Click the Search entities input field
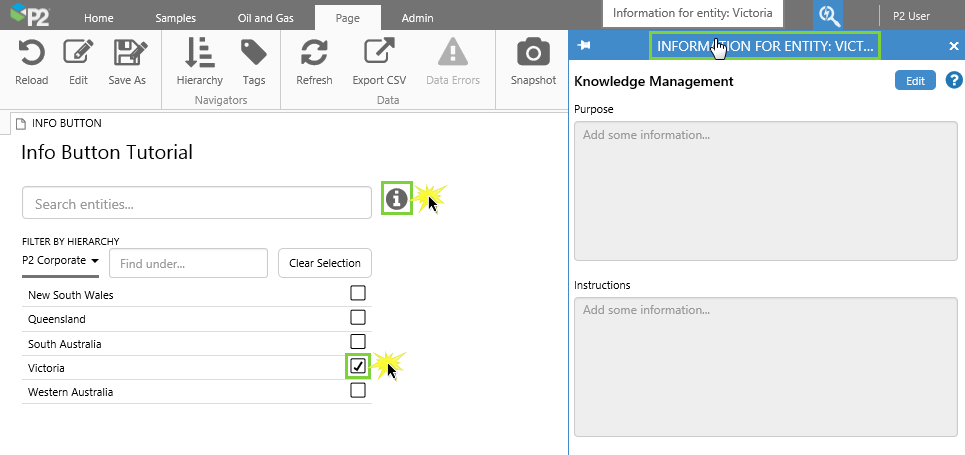This screenshot has width=965, height=455. click(197, 203)
